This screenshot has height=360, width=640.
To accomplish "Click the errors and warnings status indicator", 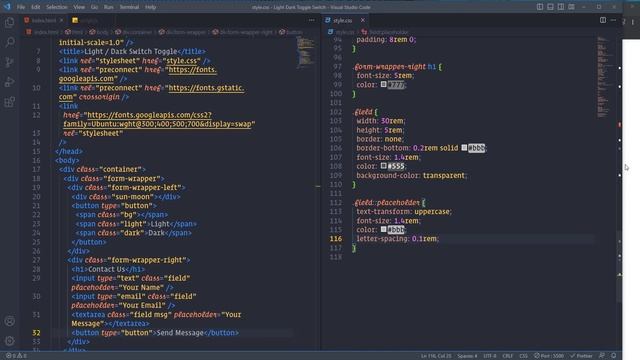I will tap(16, 356).
